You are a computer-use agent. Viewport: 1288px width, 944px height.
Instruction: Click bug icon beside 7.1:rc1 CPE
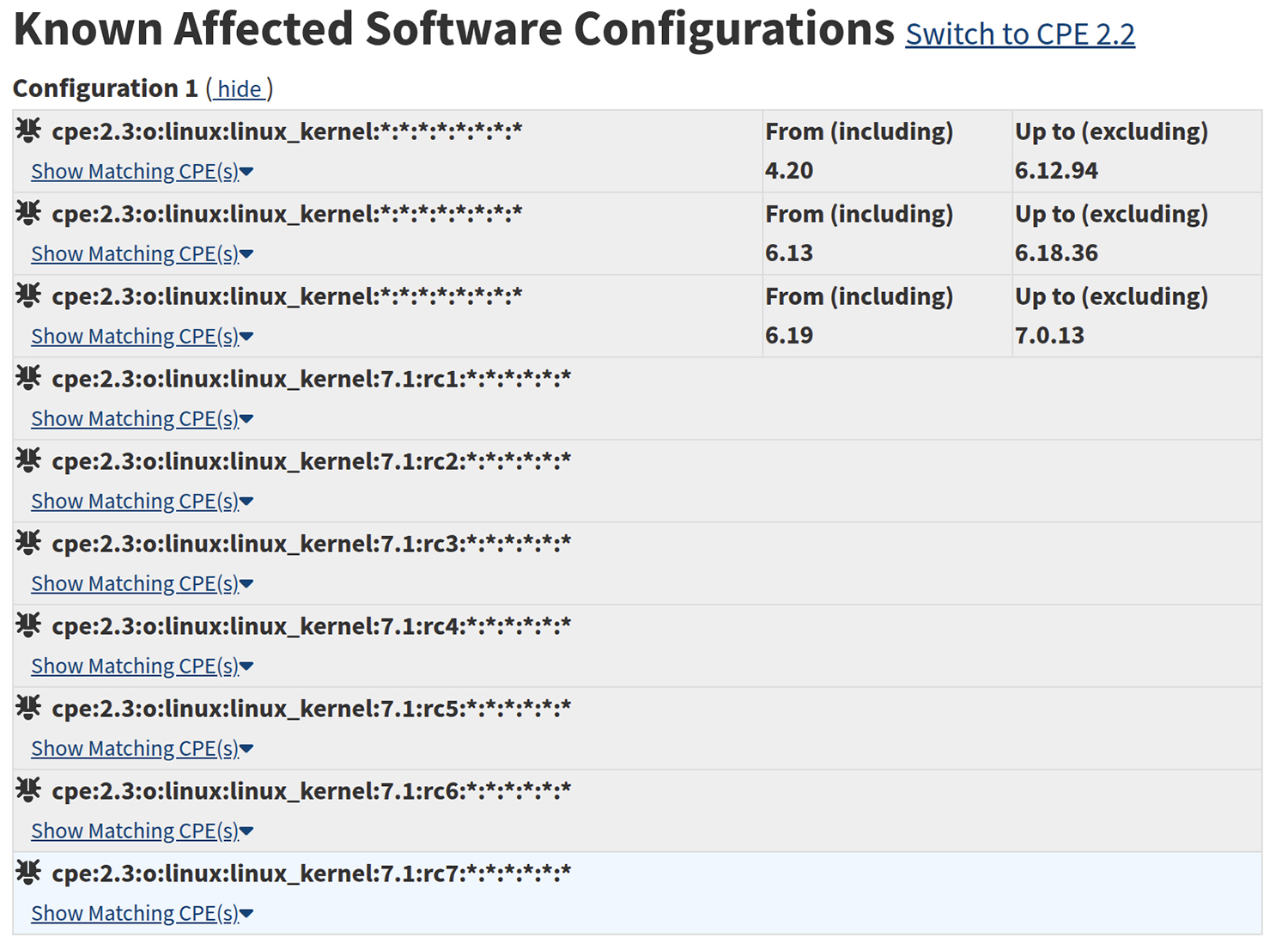pyautogui.click(x=28, y=378)
